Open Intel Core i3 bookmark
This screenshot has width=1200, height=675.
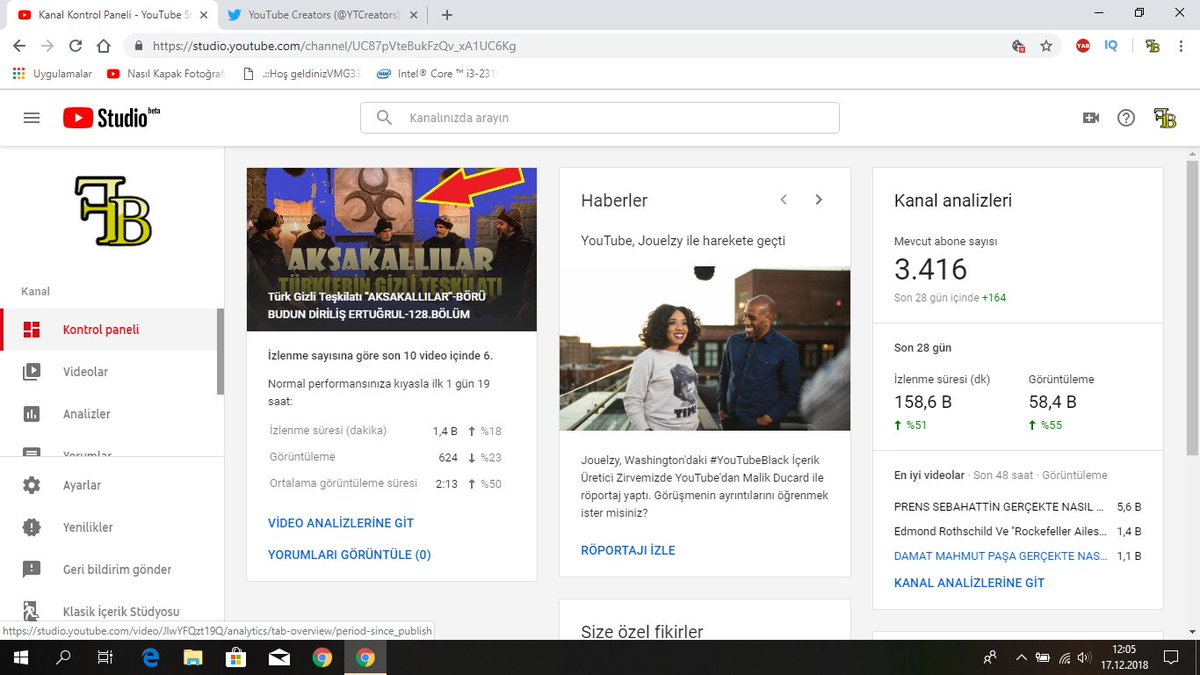(436, 74)
